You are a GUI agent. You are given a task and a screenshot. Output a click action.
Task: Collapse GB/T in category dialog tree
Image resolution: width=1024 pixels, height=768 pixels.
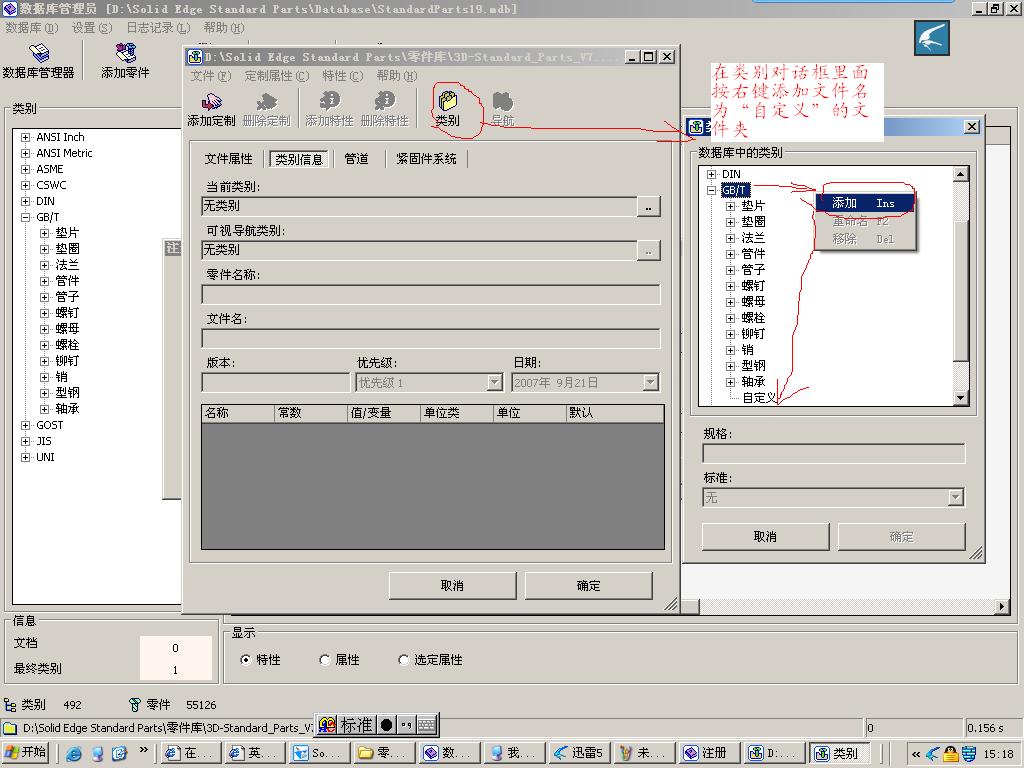(x=711, y=191)
